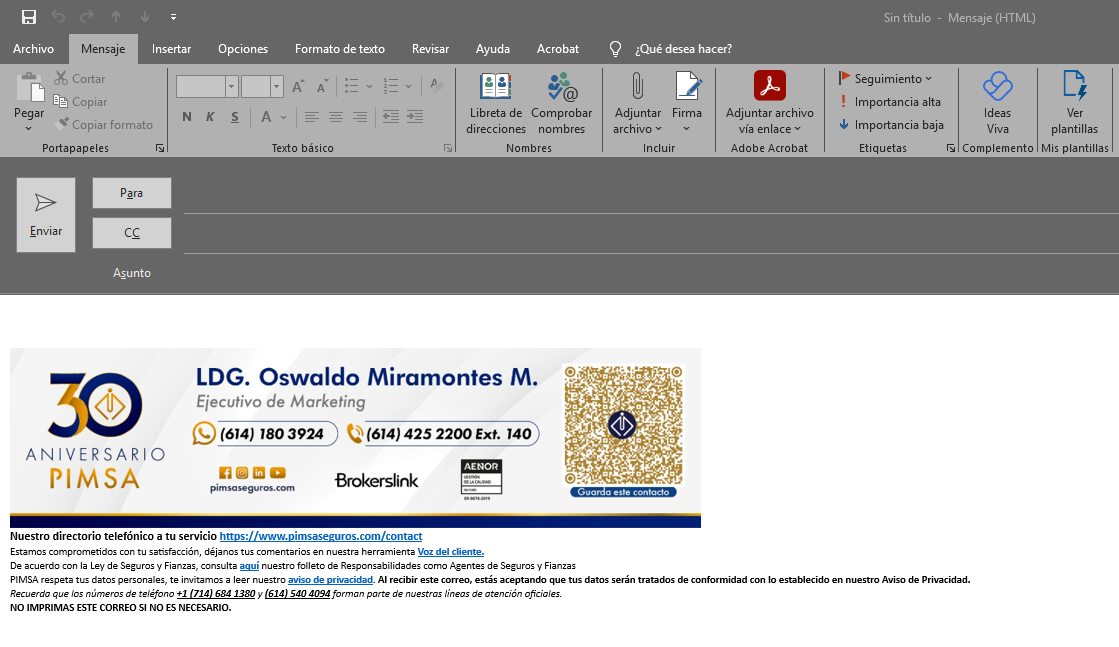The image size is (1119, 647).
Task: Toggle Importancia alta
Action: point(890,101)
